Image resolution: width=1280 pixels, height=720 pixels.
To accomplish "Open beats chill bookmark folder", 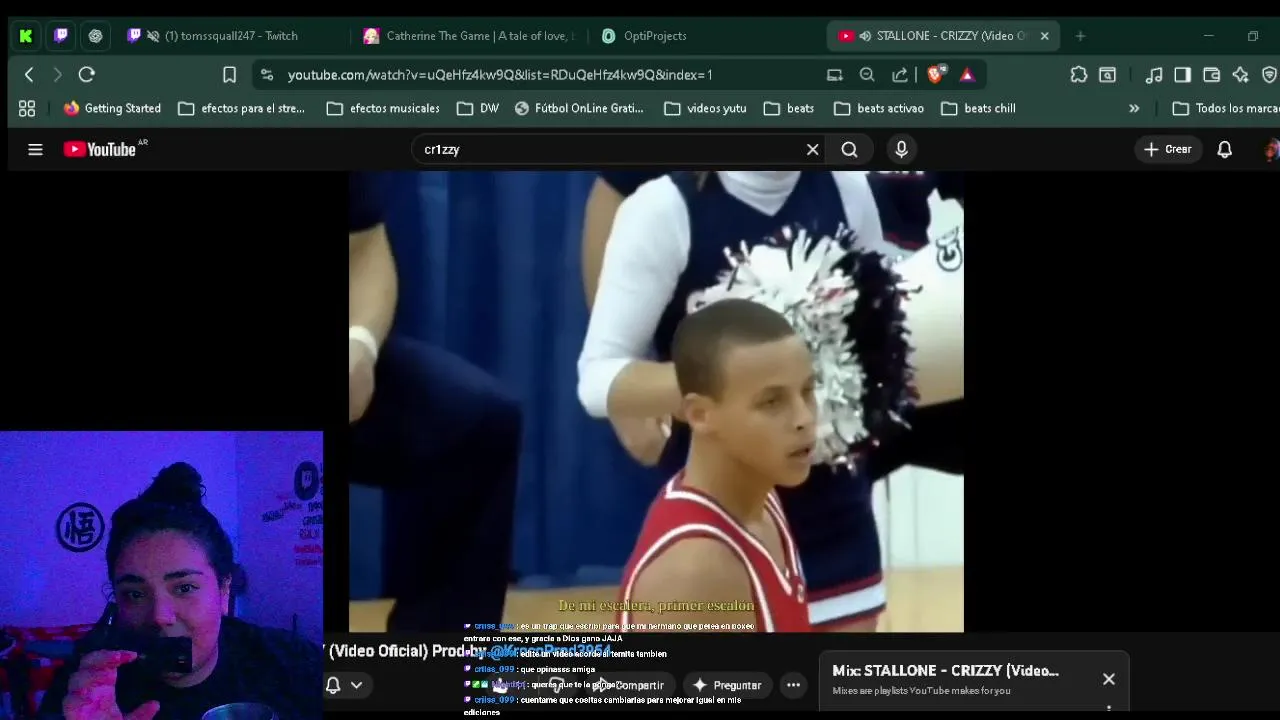I will click(x=979, y=108).
